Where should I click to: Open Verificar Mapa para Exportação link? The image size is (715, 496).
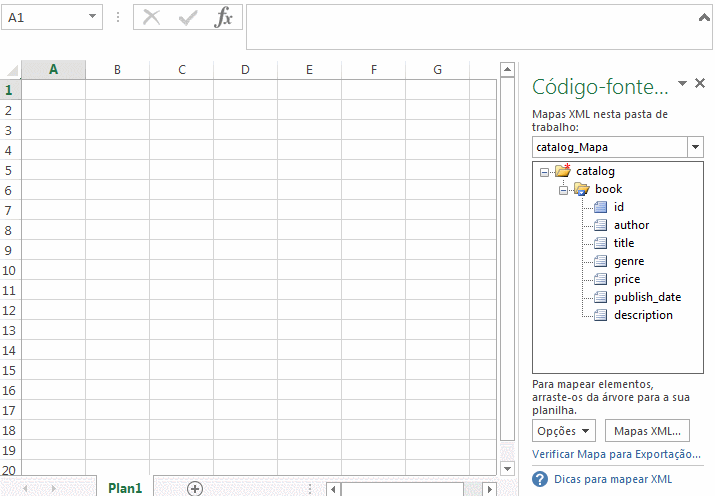(616, 454)
